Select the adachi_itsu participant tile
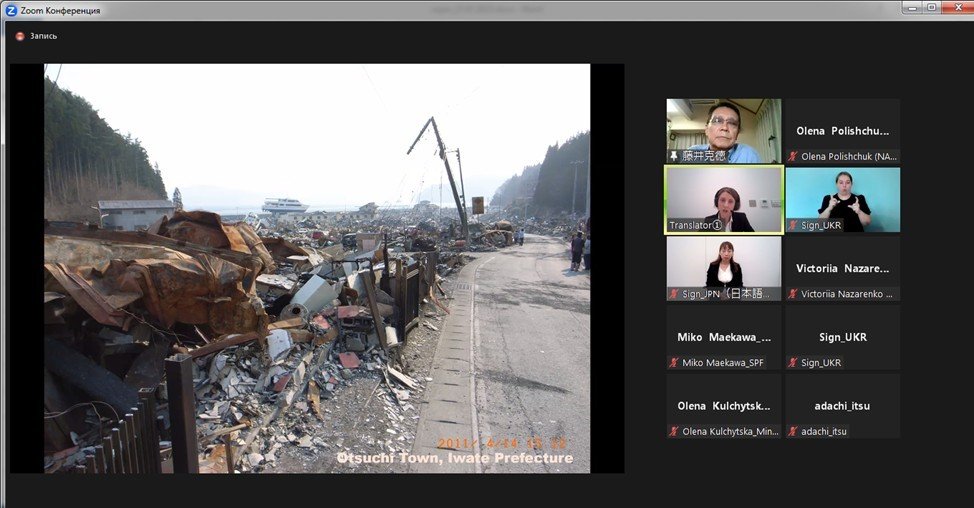 [x=842, y=405]
